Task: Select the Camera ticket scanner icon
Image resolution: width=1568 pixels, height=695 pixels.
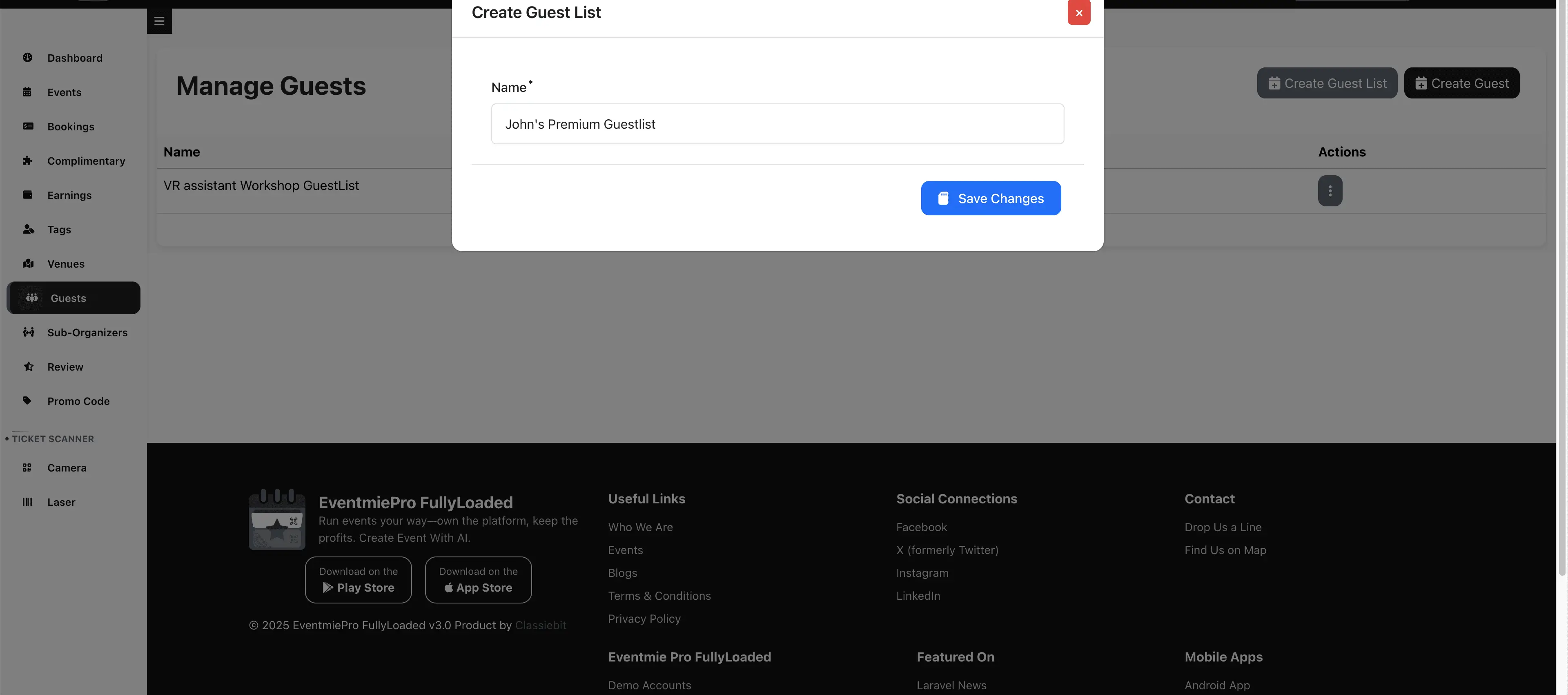Action: point(27,467)
